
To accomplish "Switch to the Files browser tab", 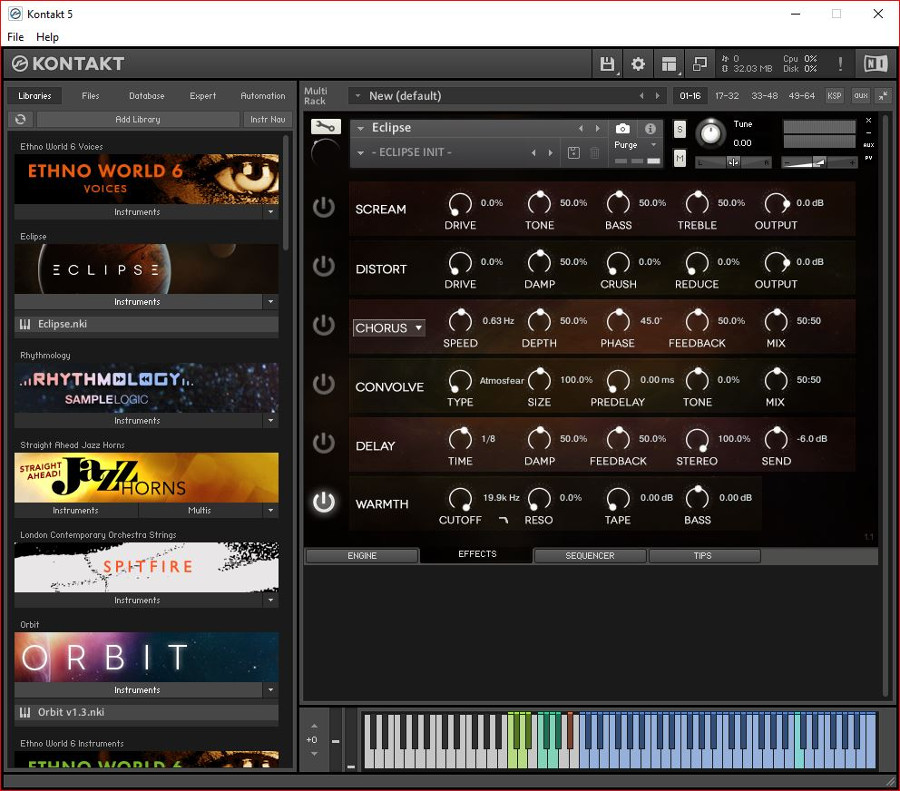I will (90, 96).
